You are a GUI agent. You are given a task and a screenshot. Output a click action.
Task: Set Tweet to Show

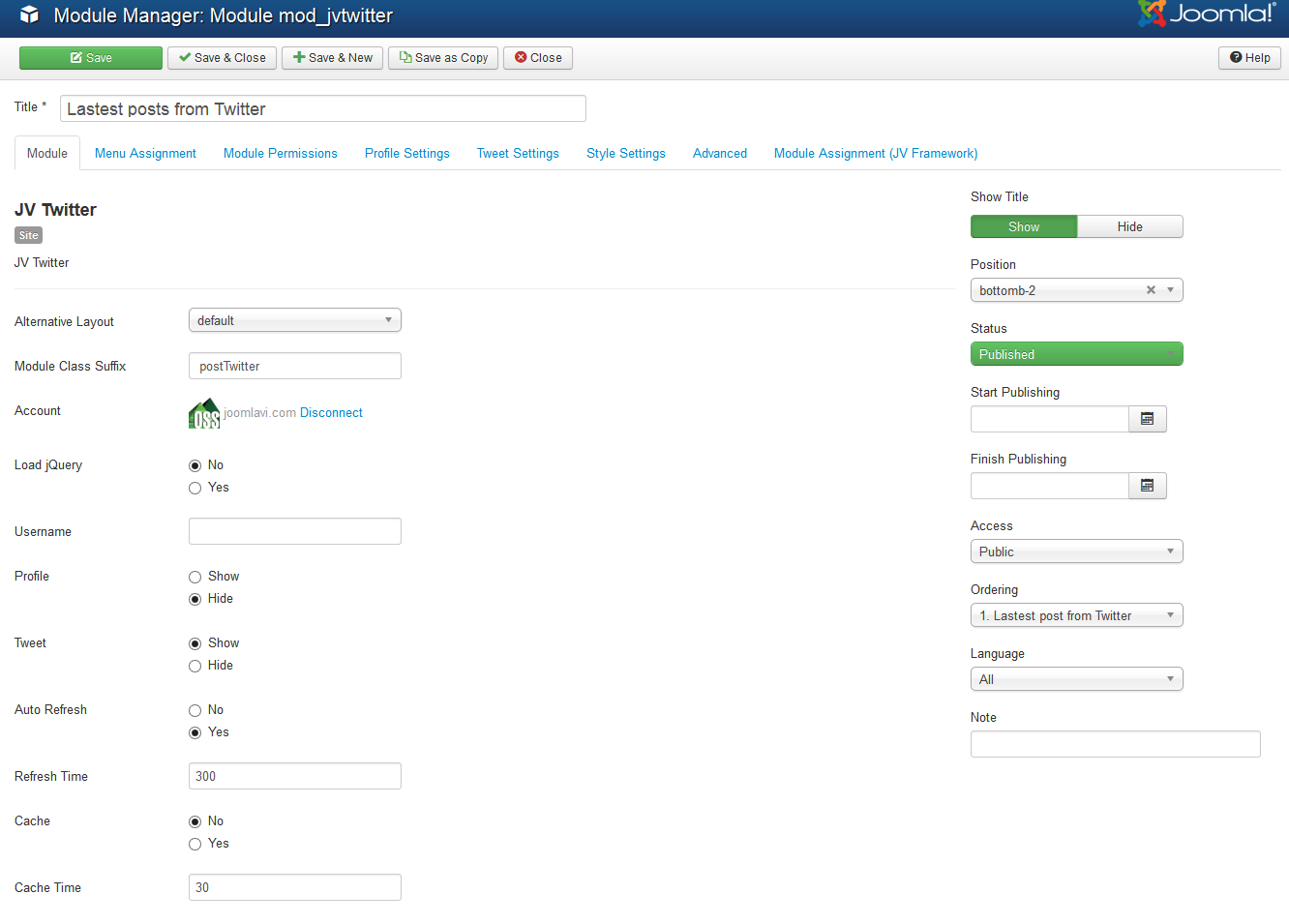(195, 644)
